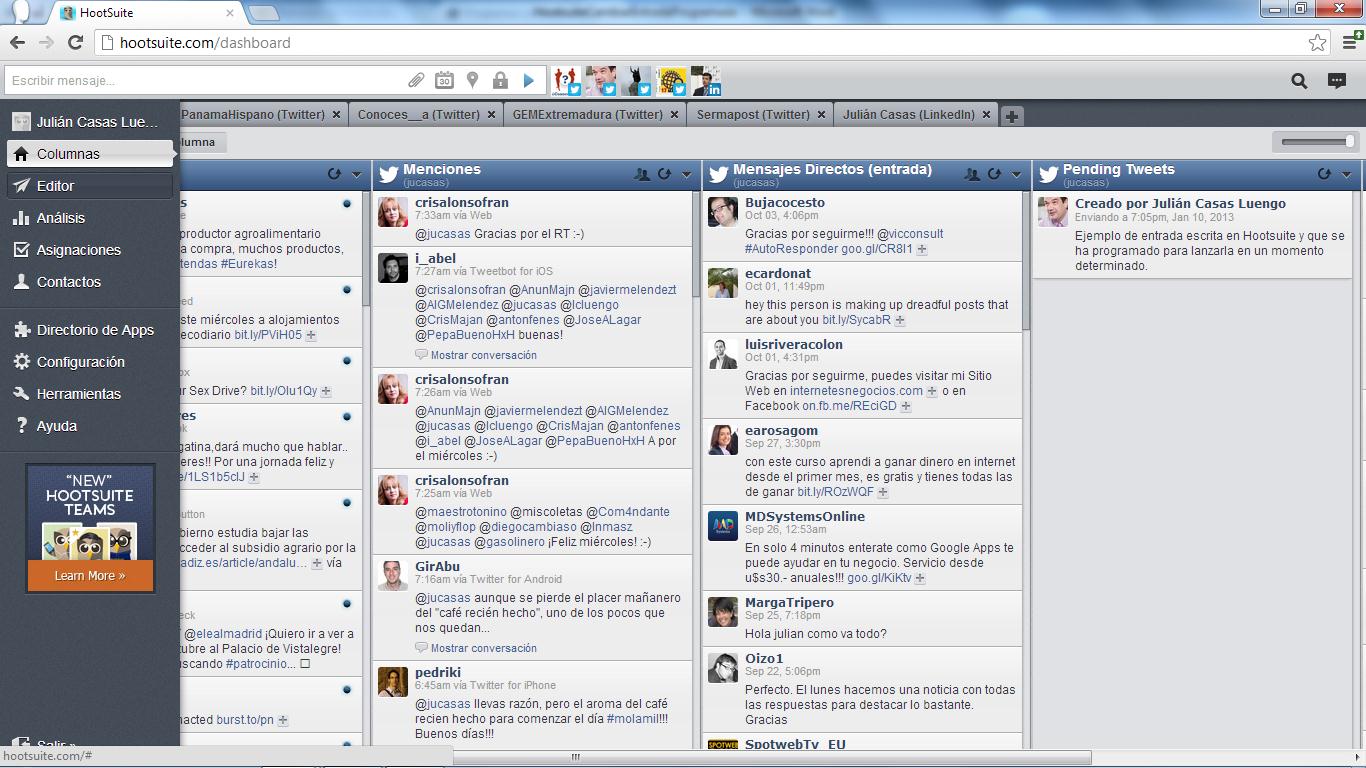Viewport: 1366px width, 768px height.
Task: Open Directorio de Apps in the sidebar
Action: coord(90,330)
